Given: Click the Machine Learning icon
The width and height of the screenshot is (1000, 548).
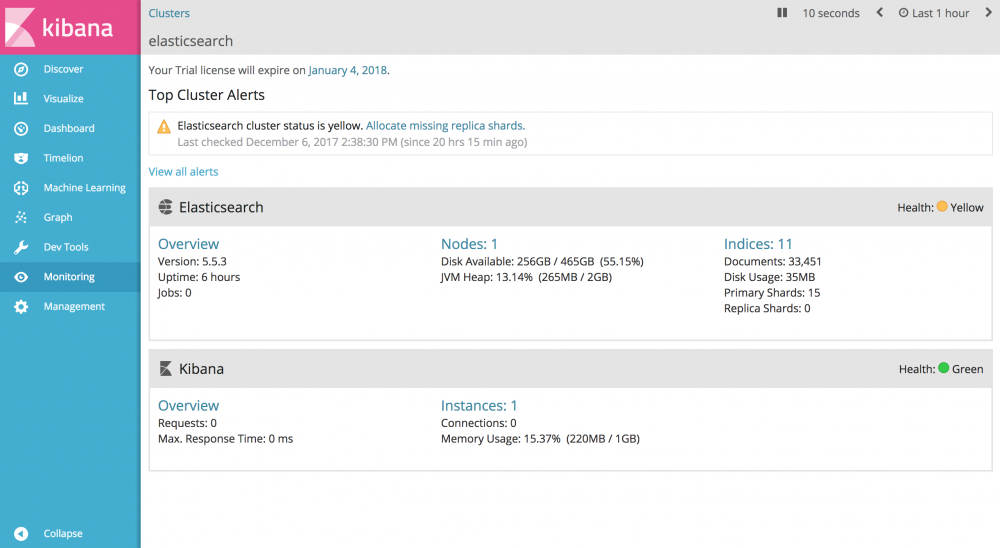Looking at the screenshot, I should point(21,188).
